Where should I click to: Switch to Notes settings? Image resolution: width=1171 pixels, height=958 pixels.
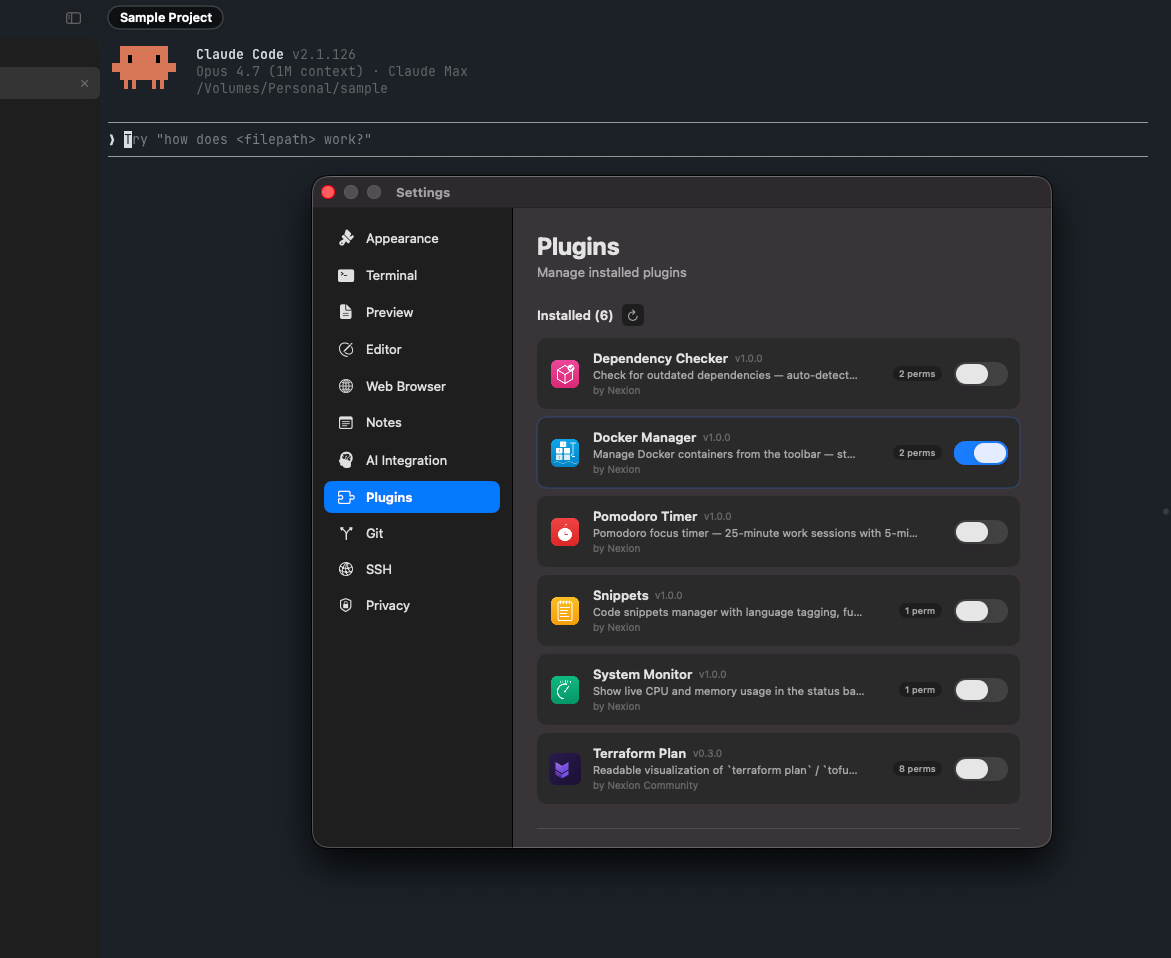tap(411, 423)
